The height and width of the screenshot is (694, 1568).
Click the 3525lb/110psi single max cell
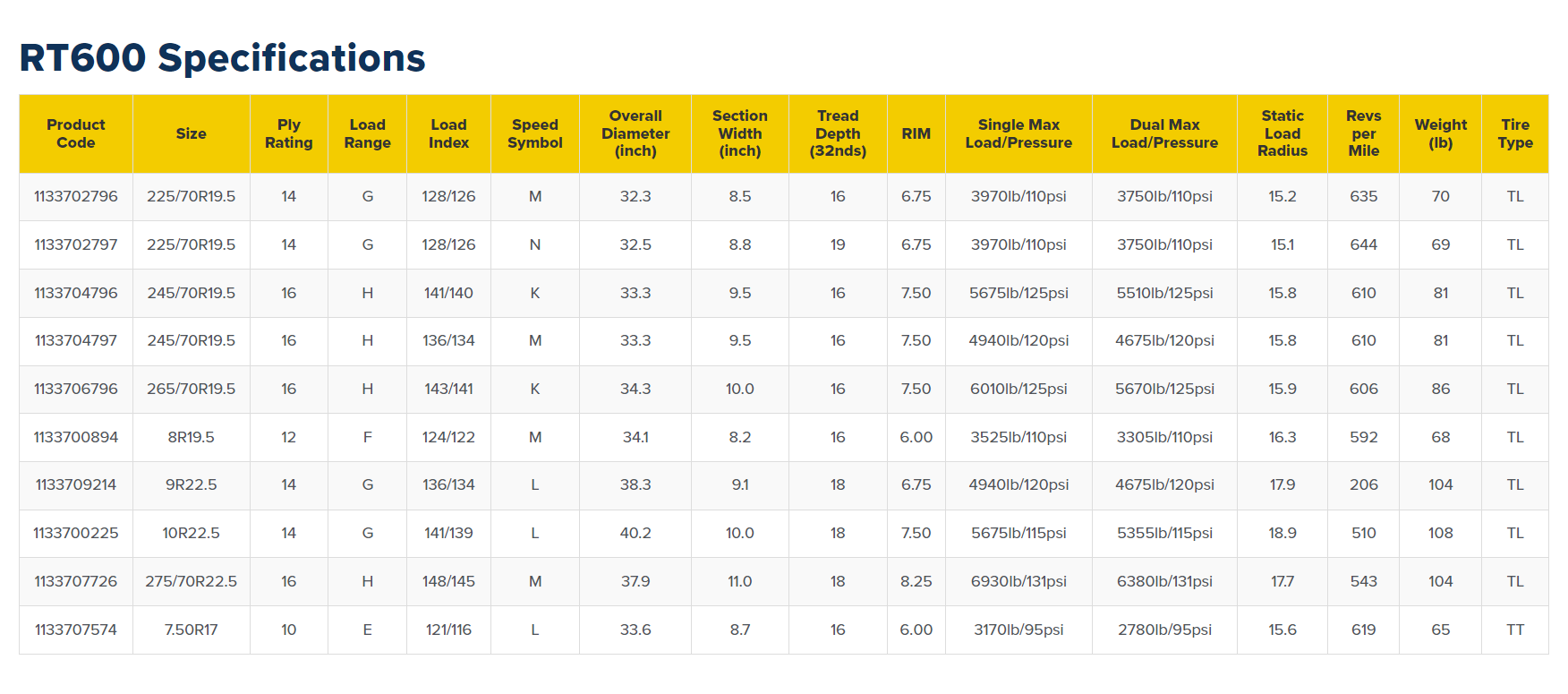[x=1018, y=437]
